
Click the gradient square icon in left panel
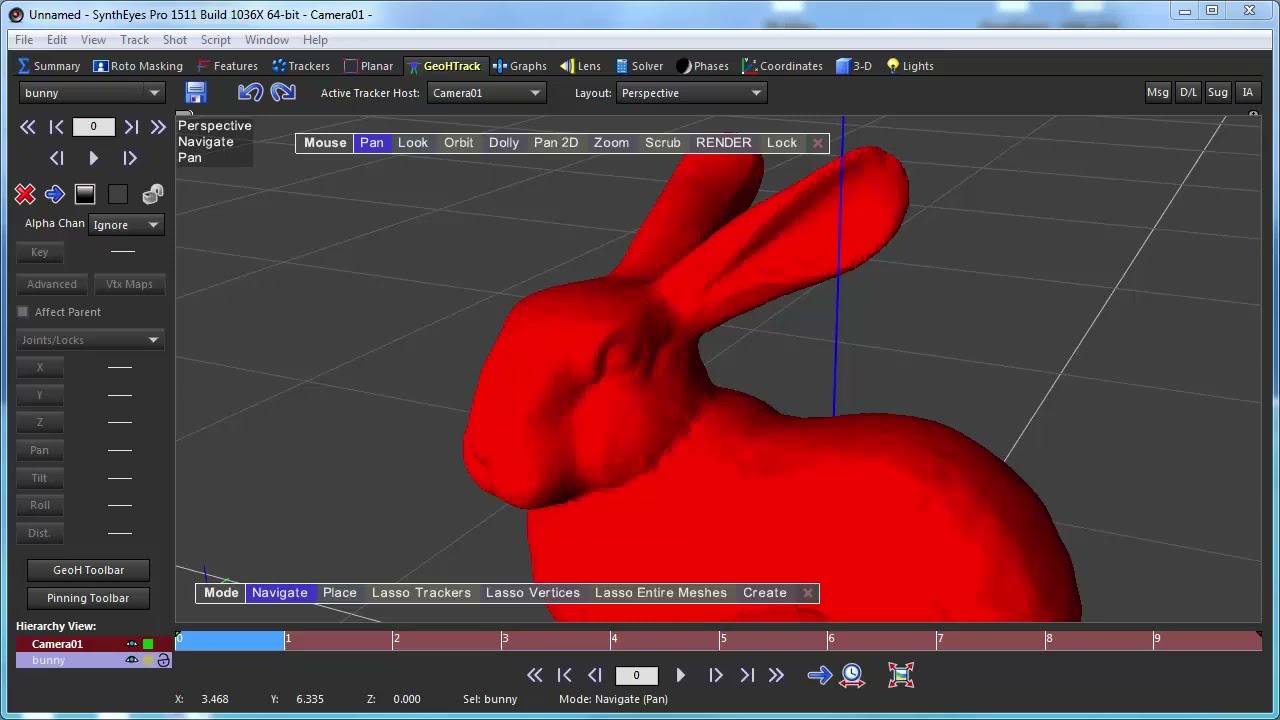point(85,194)
